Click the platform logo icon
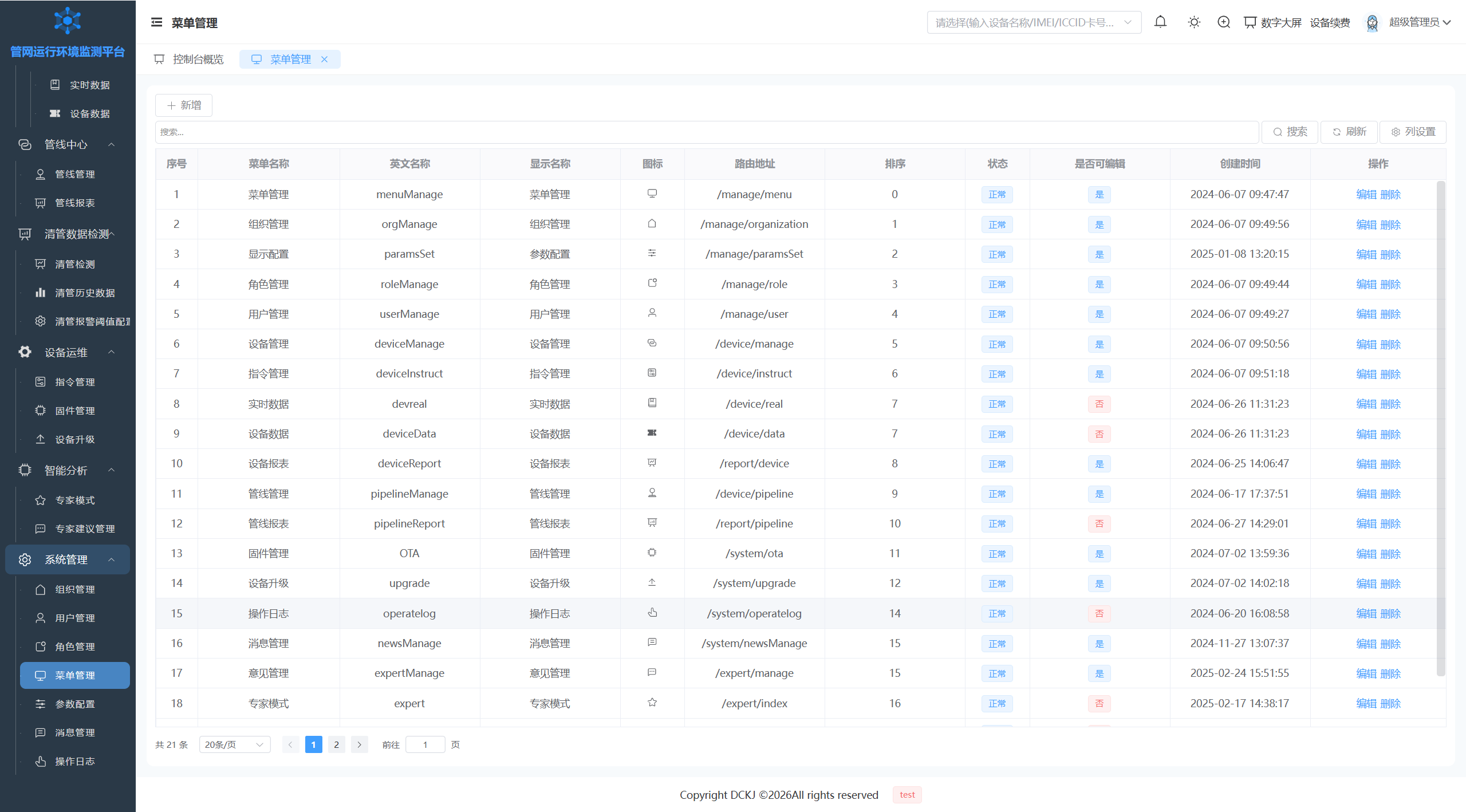The image size is (1466, 812). pyautogui.click(x=68, y=21)
